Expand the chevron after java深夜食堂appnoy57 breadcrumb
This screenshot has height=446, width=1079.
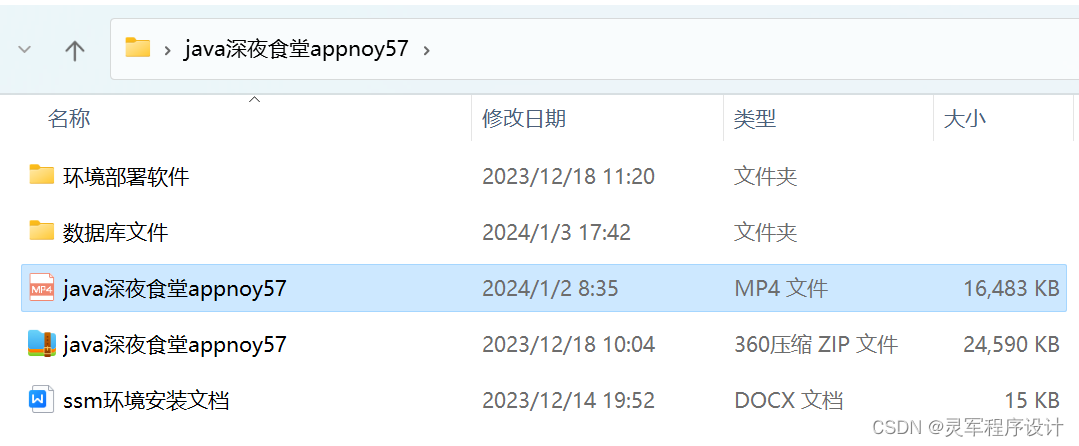click(427, 50)
